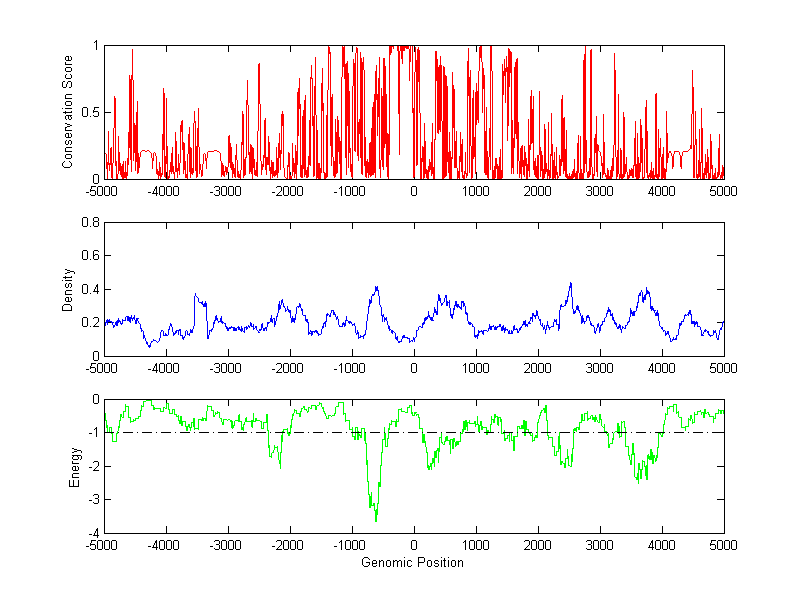Select the 0.8 tick label on Density axis
The image size is (800, 599).
click(90, 223)
